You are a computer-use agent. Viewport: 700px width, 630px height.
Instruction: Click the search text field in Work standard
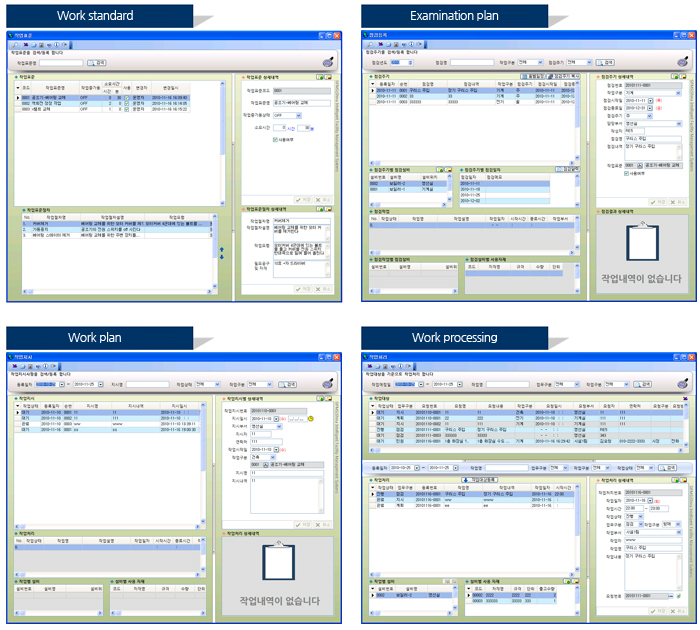pyautogui.click(x=62, y=62)
